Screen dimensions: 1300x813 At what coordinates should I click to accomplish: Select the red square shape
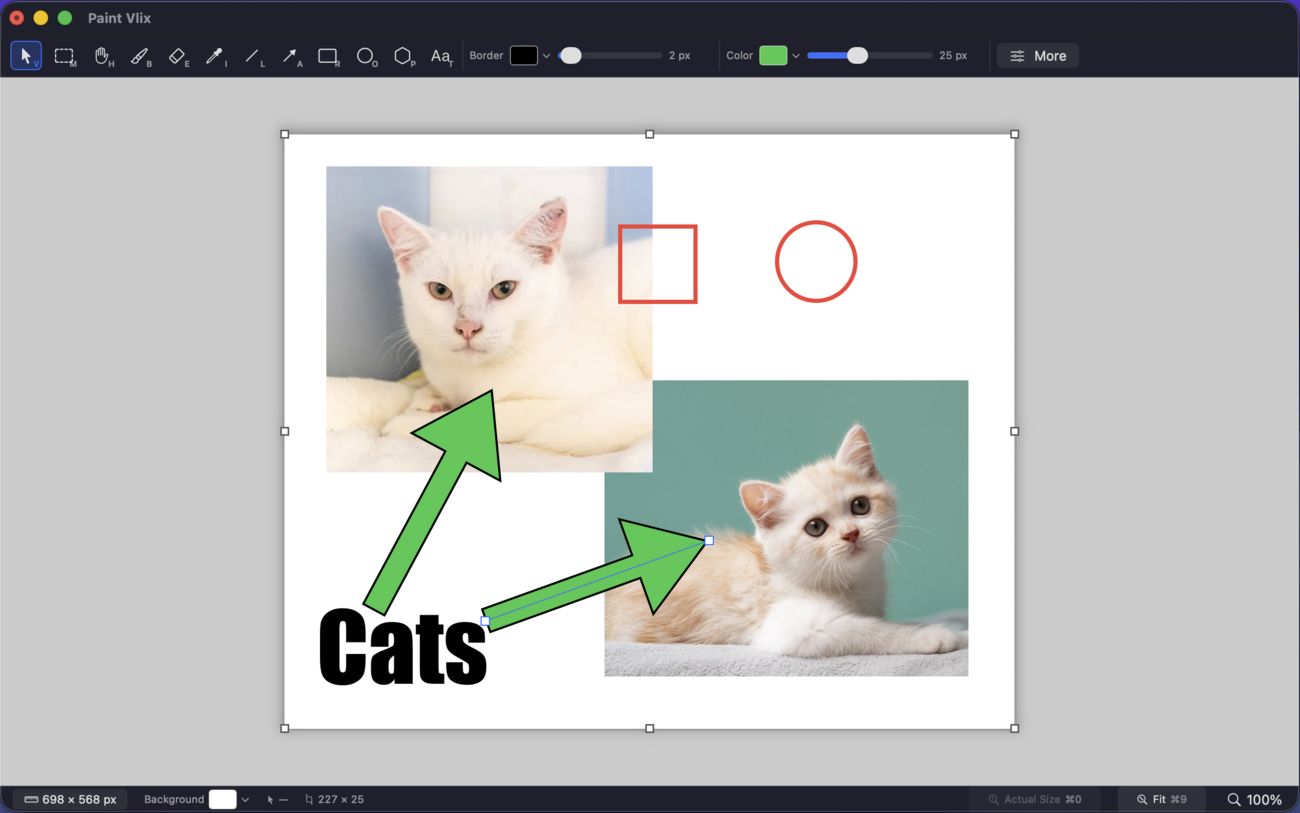(x=657, y=264)
